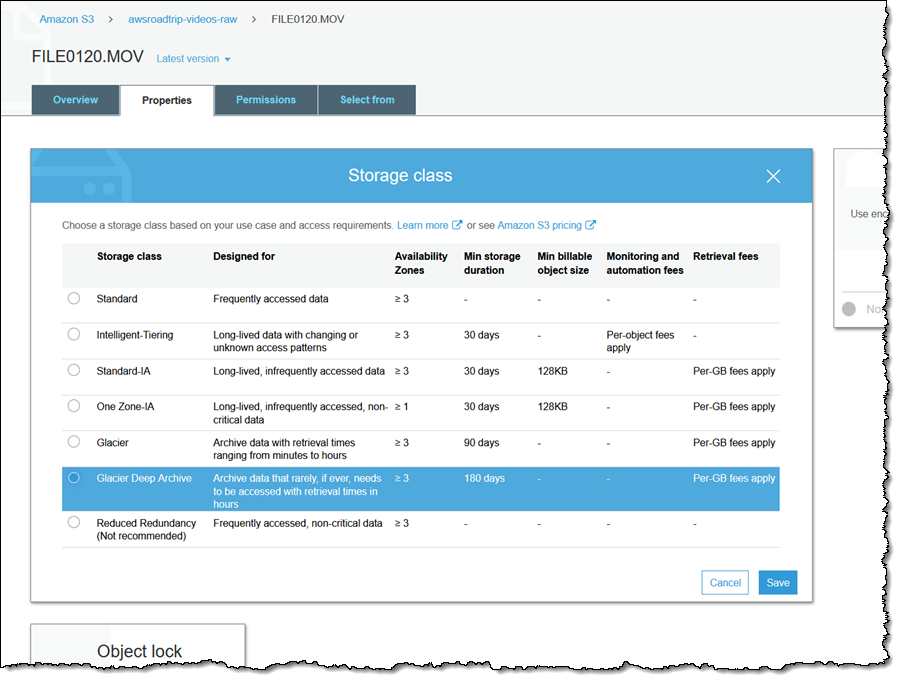Click the FILE0120.MOV breadcrumb text
The height and width of the screenshot is (680, 900).
(308, 19)
